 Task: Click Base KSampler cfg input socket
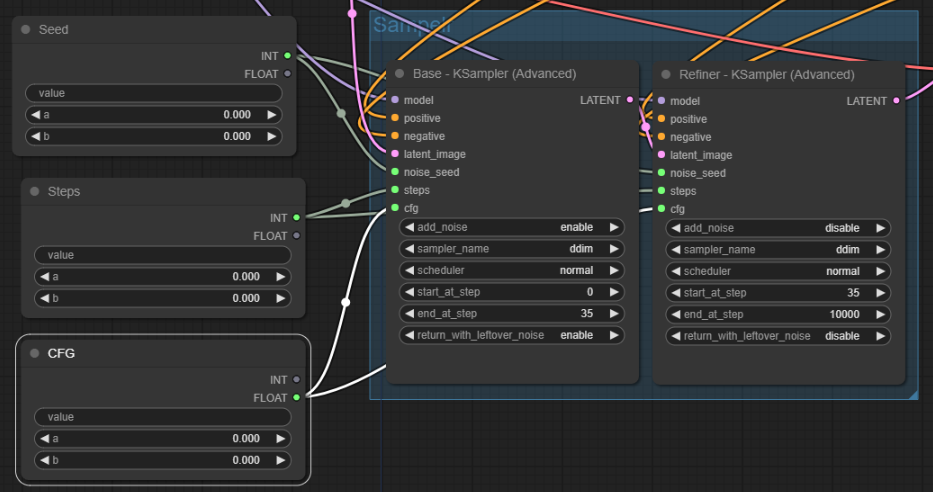[x=395, y=208]
